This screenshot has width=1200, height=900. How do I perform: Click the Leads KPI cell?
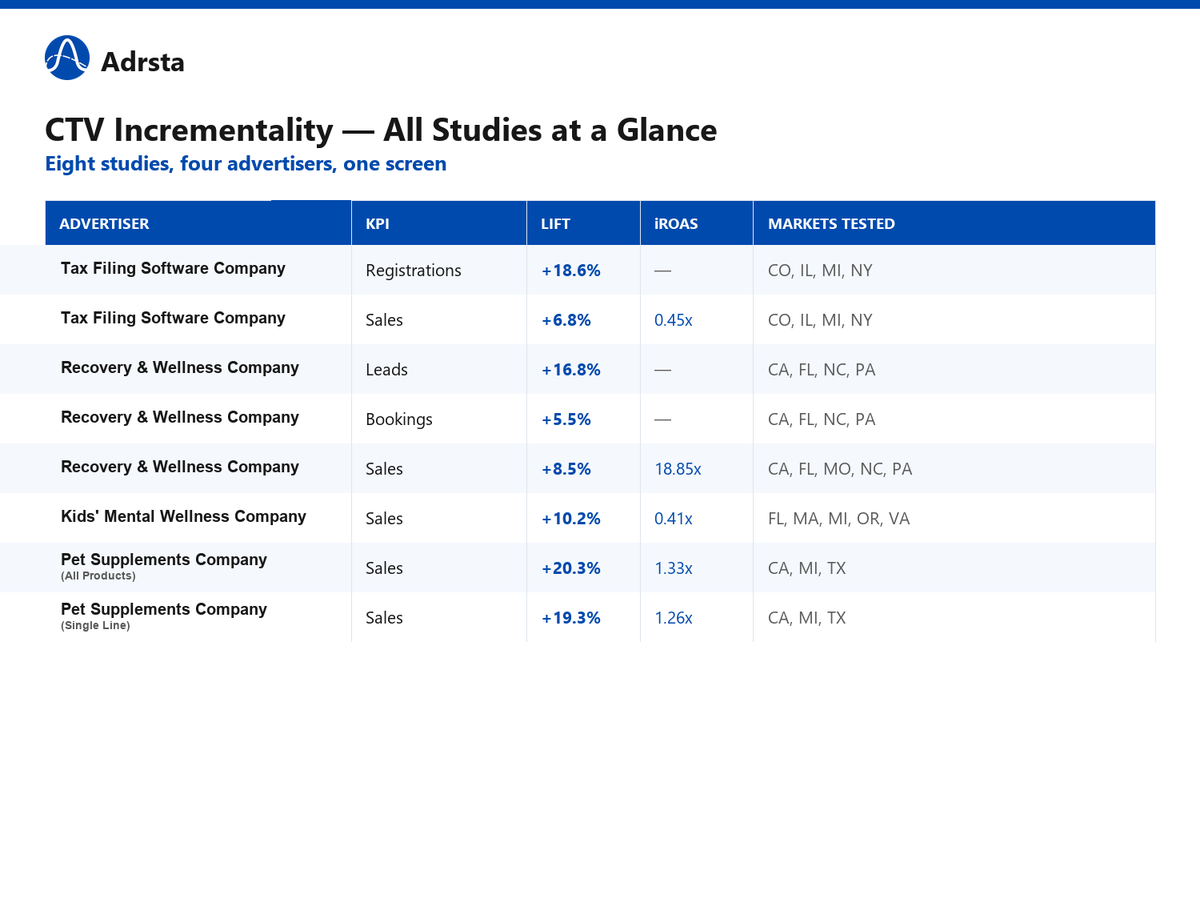387,370
